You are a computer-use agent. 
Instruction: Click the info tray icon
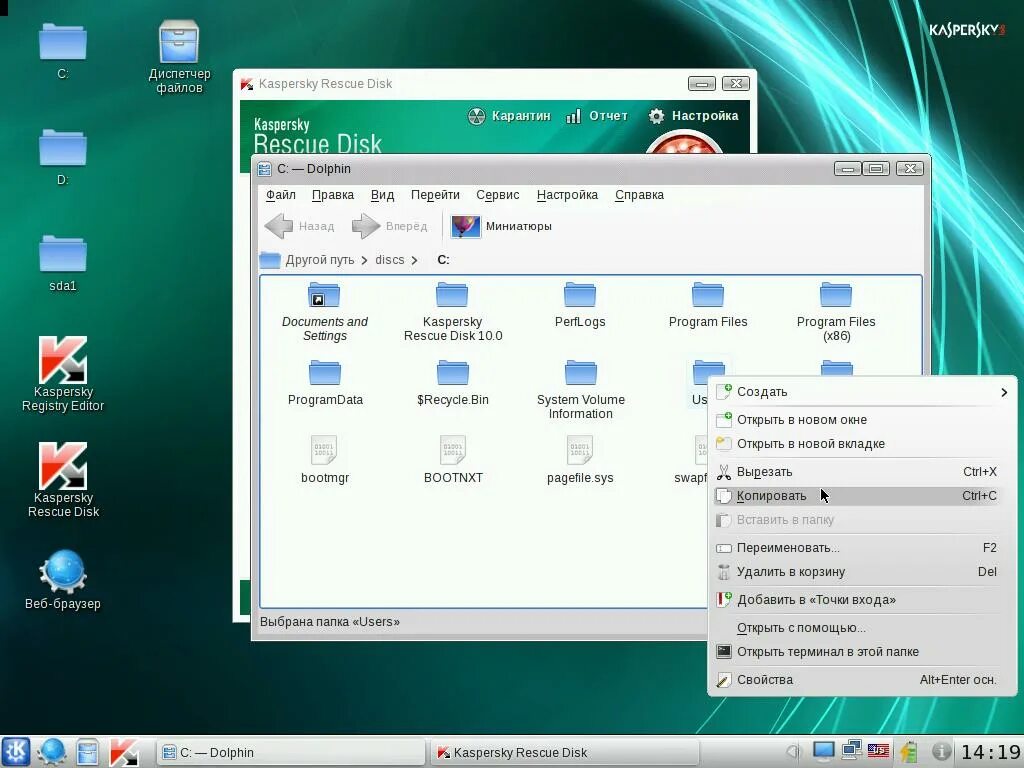[x=940, y=752]
